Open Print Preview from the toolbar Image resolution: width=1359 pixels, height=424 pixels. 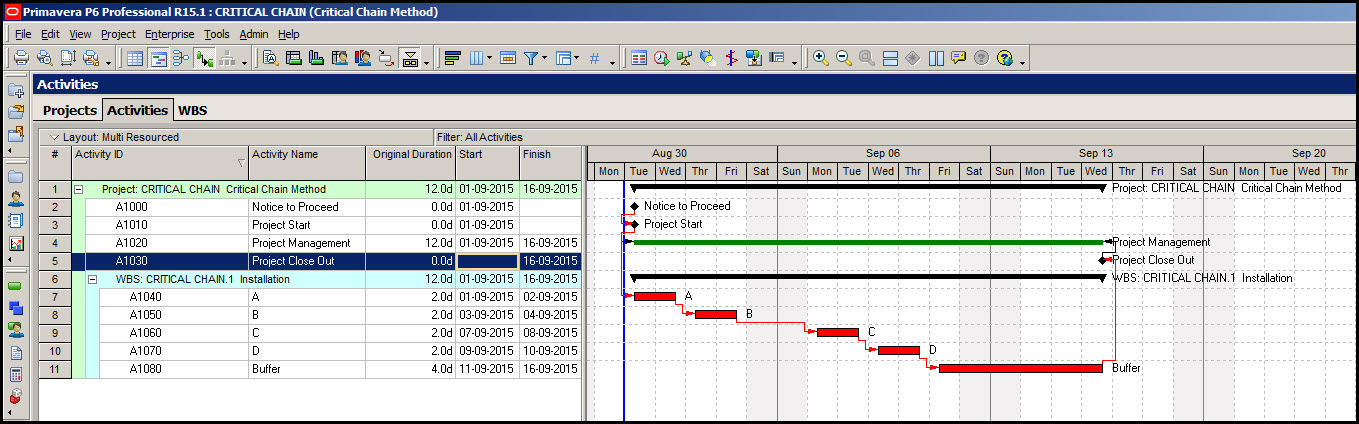pyautogui.click(x=45, y=58)
